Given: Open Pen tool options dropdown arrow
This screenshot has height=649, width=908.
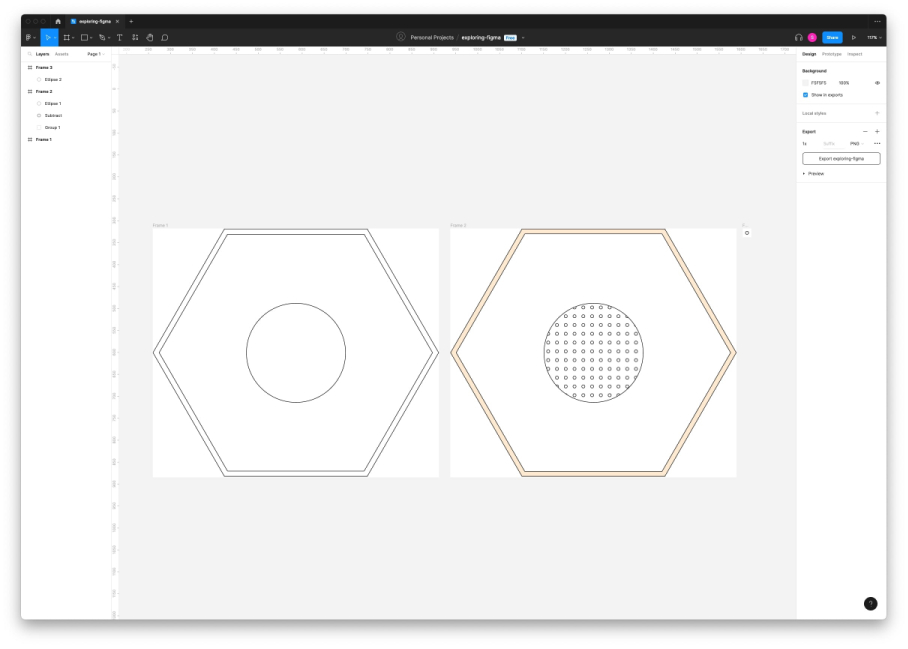Looking at the screenshot, I should (x=109, y=38).
